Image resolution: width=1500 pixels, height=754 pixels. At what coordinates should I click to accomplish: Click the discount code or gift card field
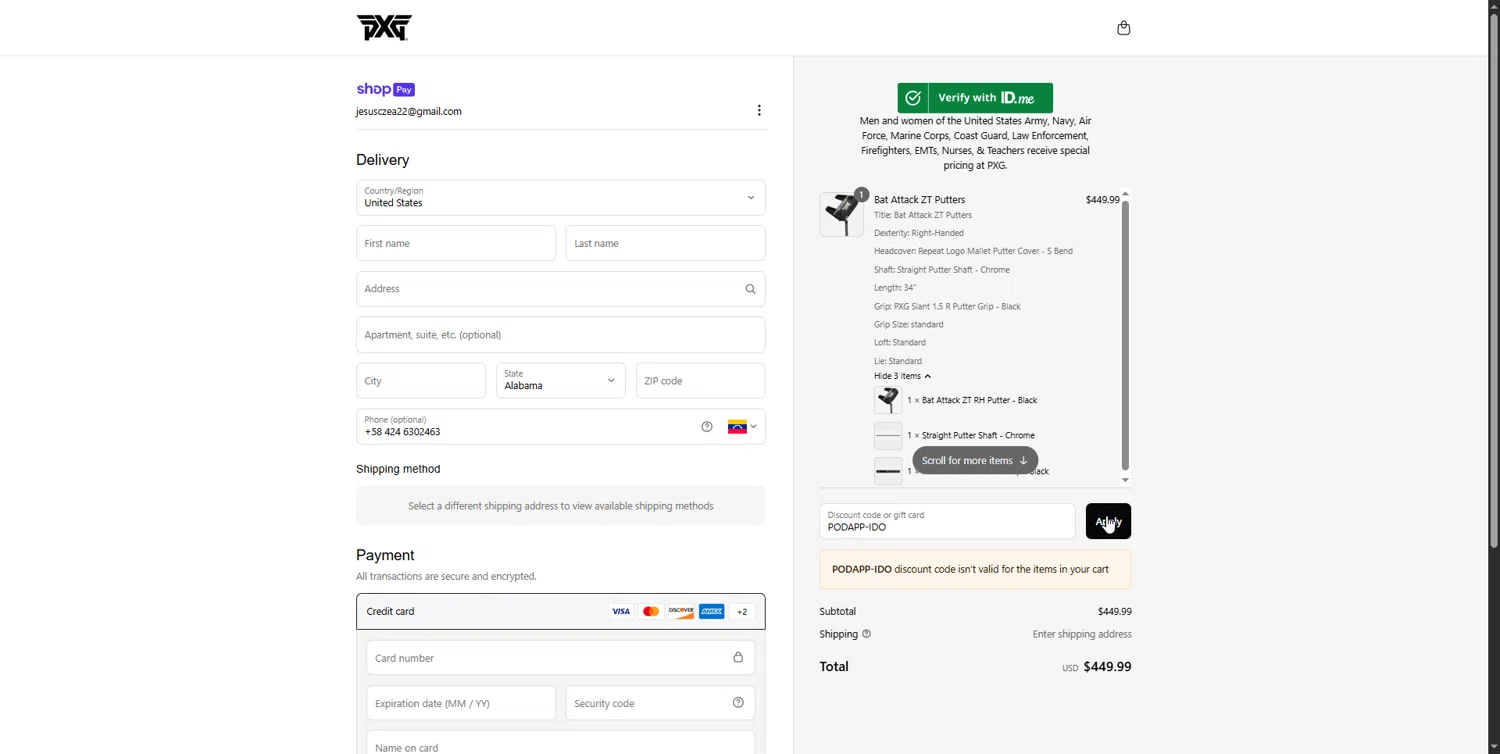tap(947, 522)
